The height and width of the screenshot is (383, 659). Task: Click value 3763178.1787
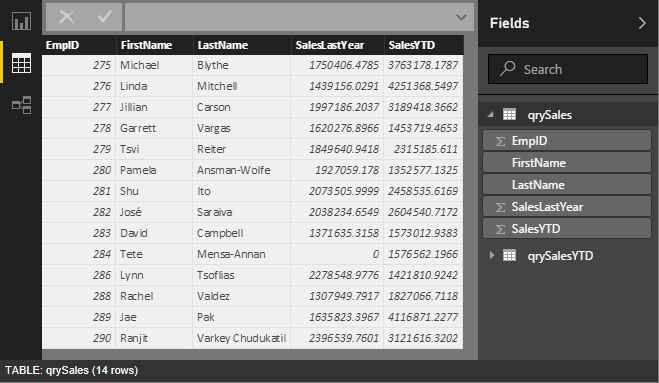tap(423, 65)
